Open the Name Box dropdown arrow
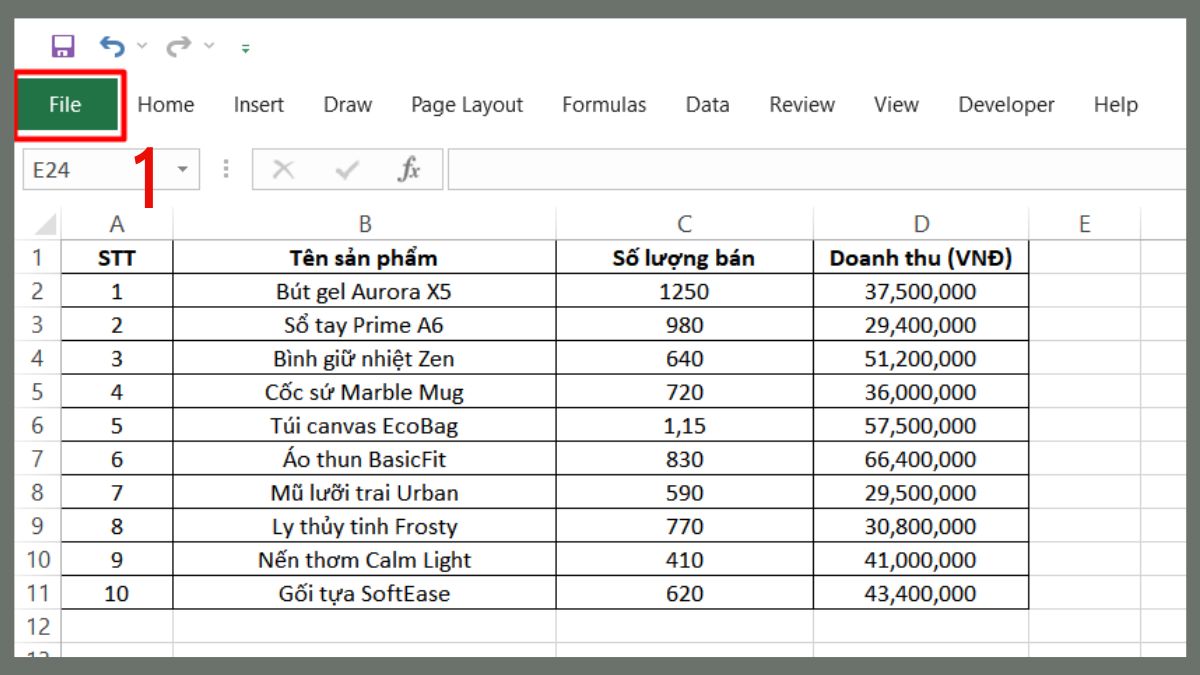Image resolution: width=1200 pixels, height=675 pixels. point(182,170)
